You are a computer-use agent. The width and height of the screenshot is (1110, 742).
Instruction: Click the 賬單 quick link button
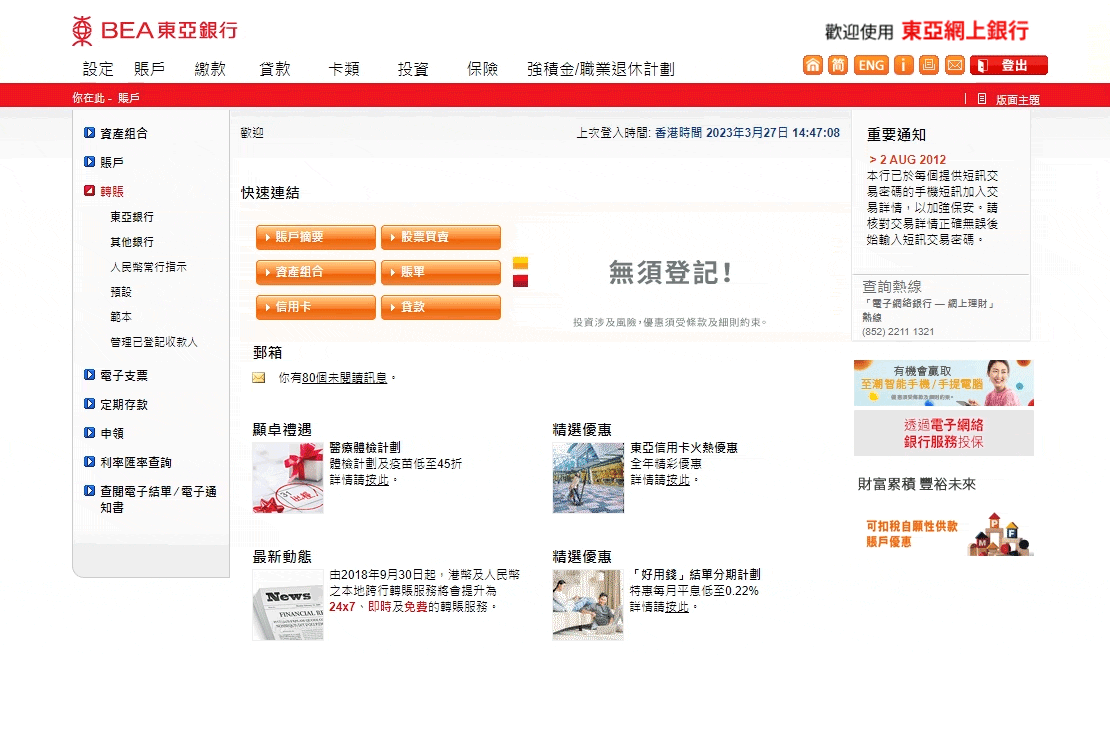441,272
